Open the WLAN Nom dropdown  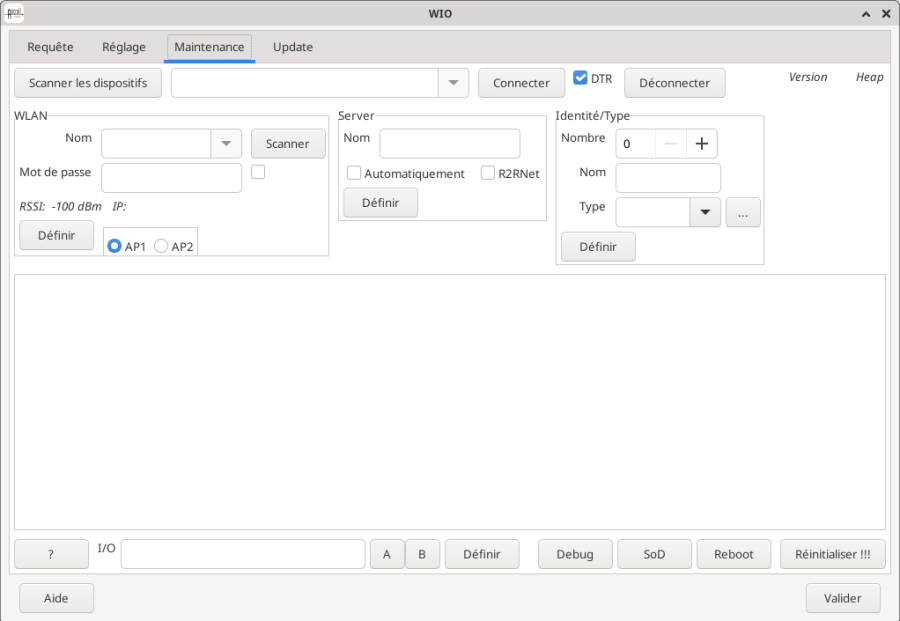coord(226,144)
